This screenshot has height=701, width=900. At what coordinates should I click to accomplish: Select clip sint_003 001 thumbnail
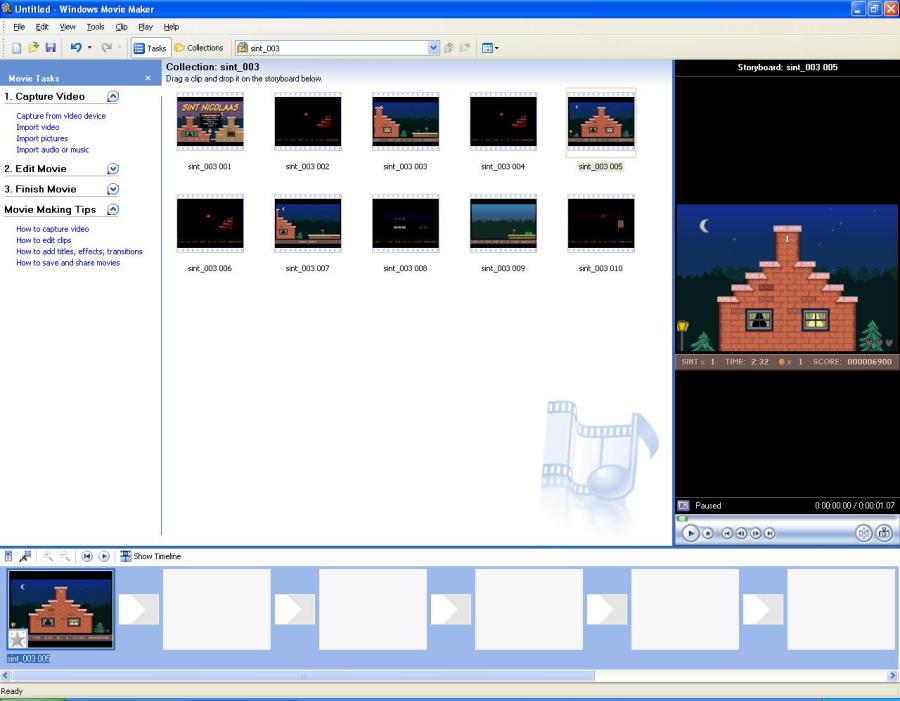210,122
